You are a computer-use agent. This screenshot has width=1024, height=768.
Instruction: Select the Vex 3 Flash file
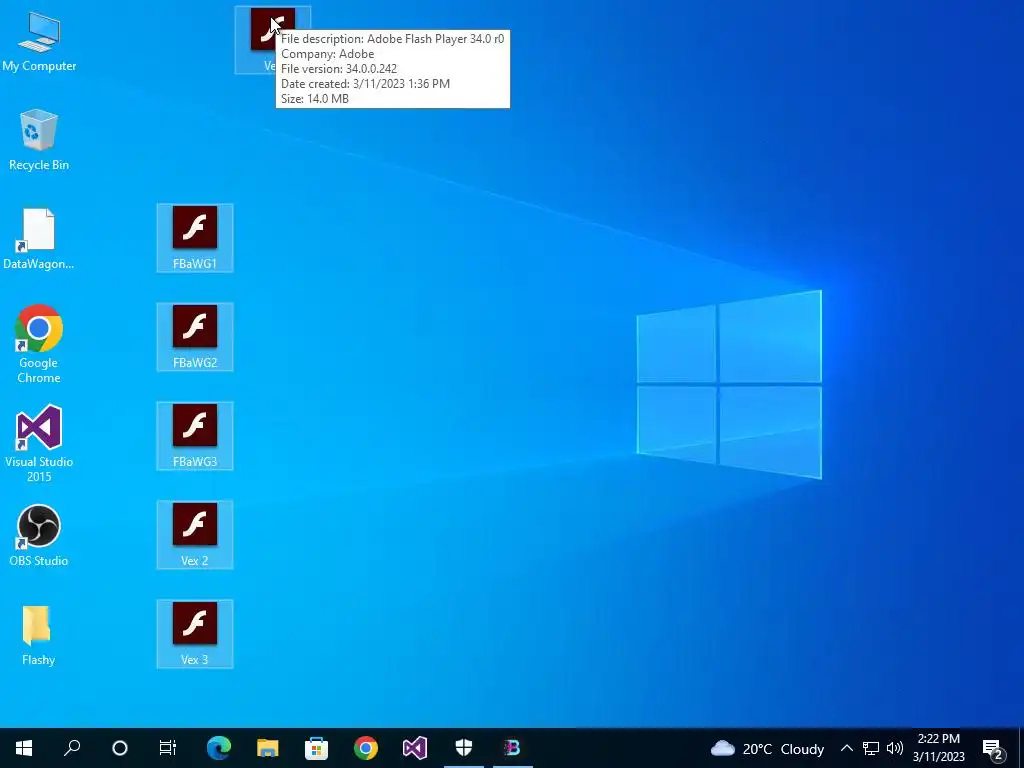tap(195, 634)
